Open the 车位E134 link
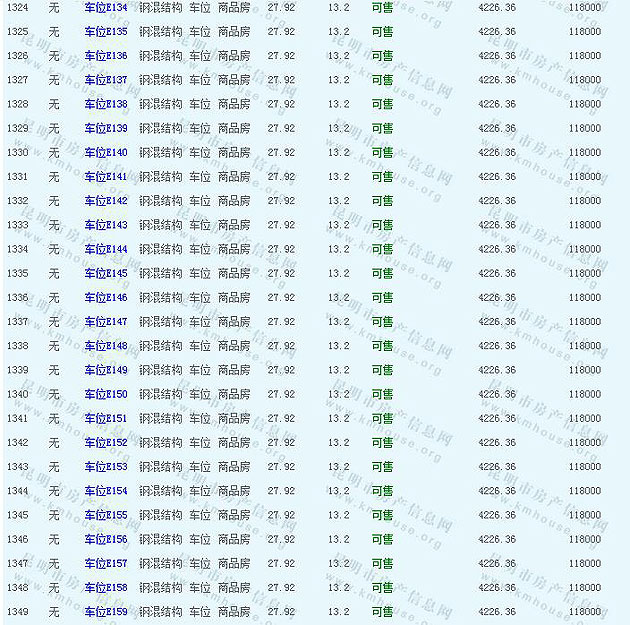This screenshot has width=630, height=625. (105, 8)
